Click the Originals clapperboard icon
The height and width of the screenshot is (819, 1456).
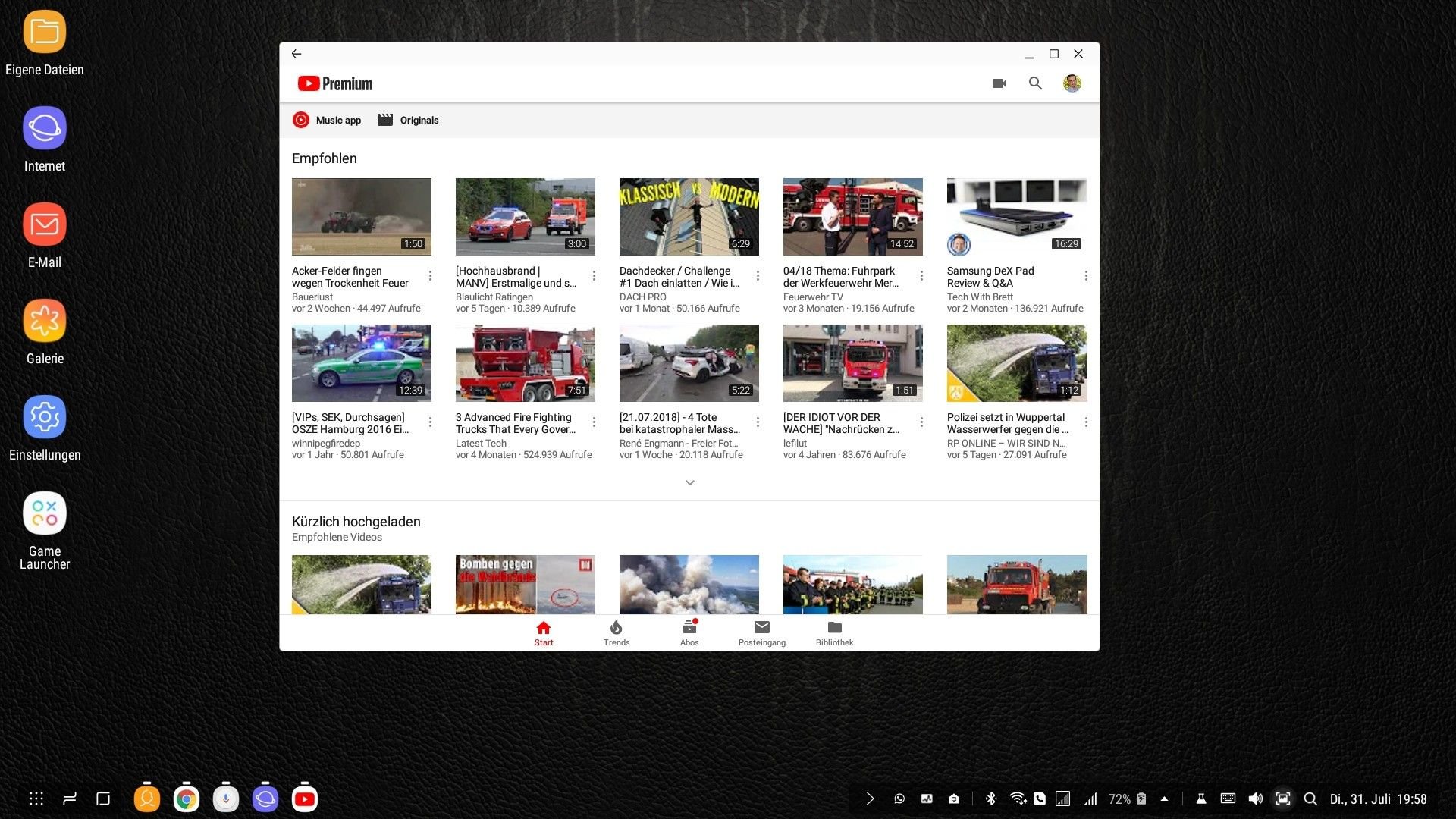click(385, 120)
